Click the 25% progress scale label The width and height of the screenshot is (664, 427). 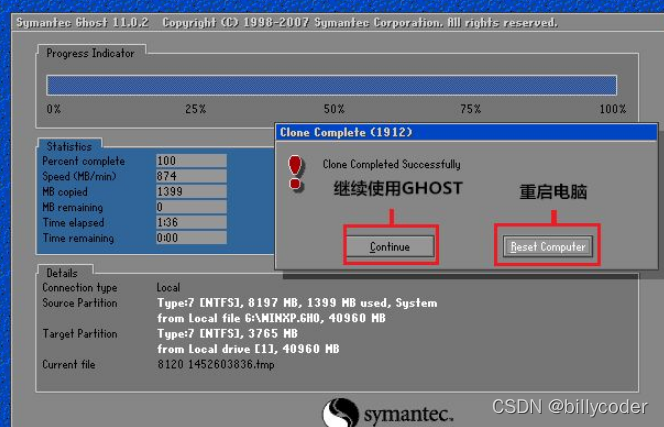click(196, 109)
